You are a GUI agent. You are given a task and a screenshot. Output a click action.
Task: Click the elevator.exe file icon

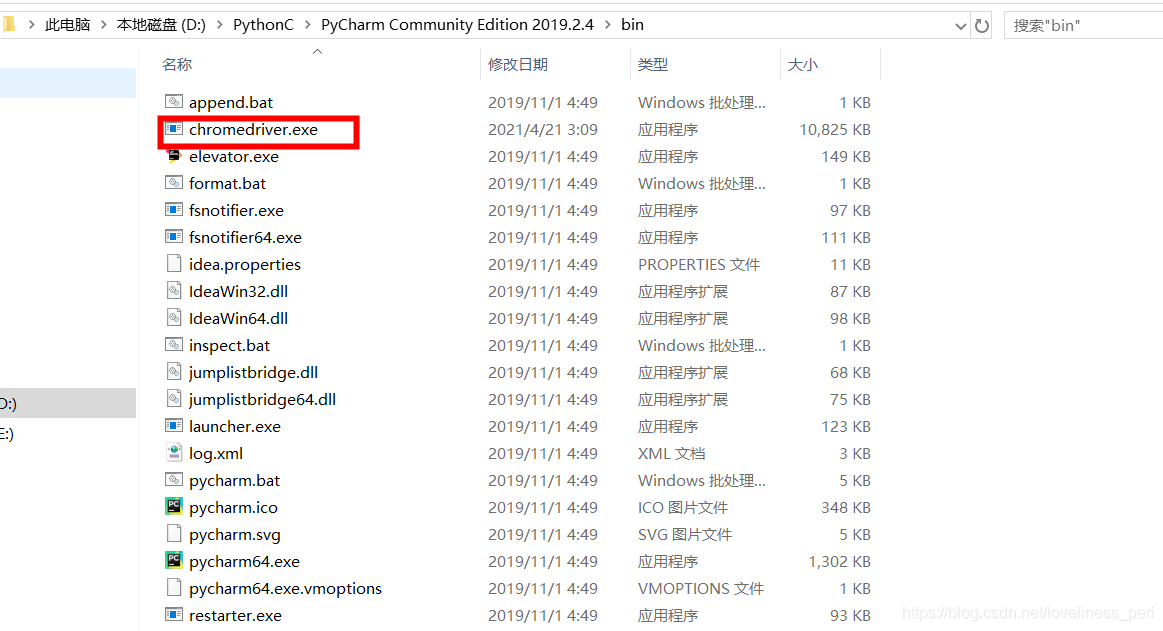coord(174,156)
